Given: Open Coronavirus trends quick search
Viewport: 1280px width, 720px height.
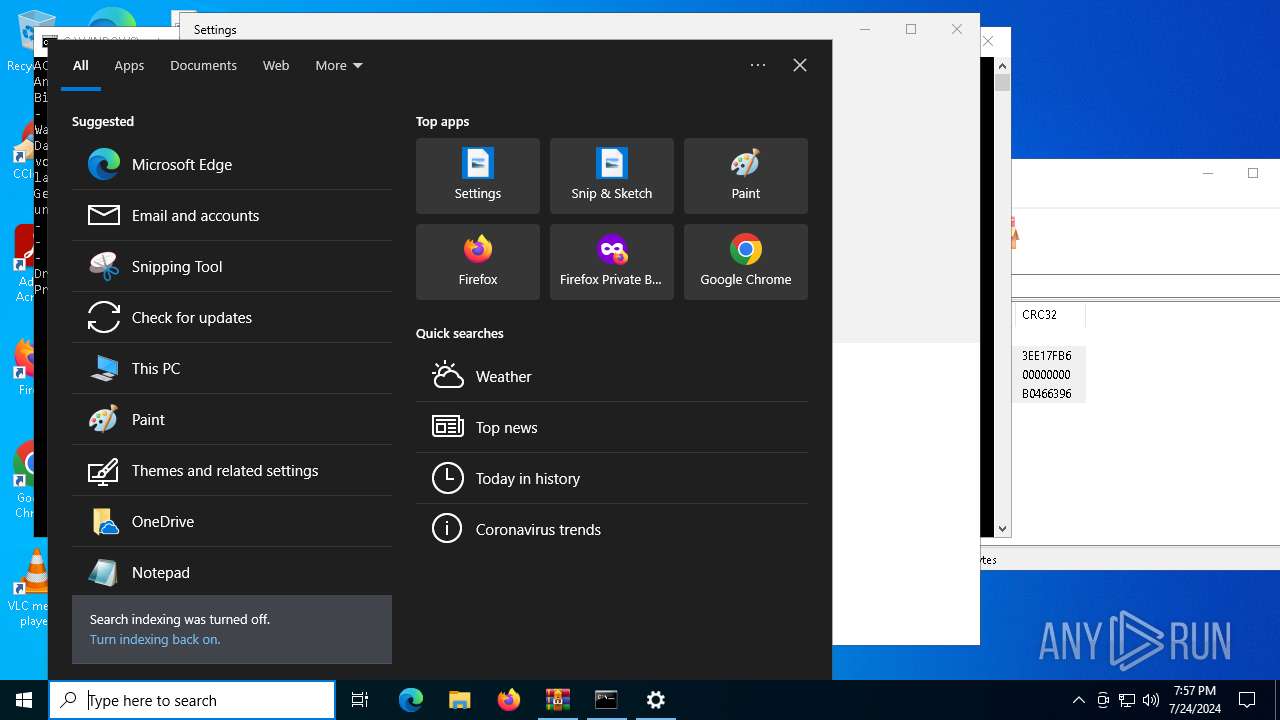Looking at the screenshot, I should 612,529.
